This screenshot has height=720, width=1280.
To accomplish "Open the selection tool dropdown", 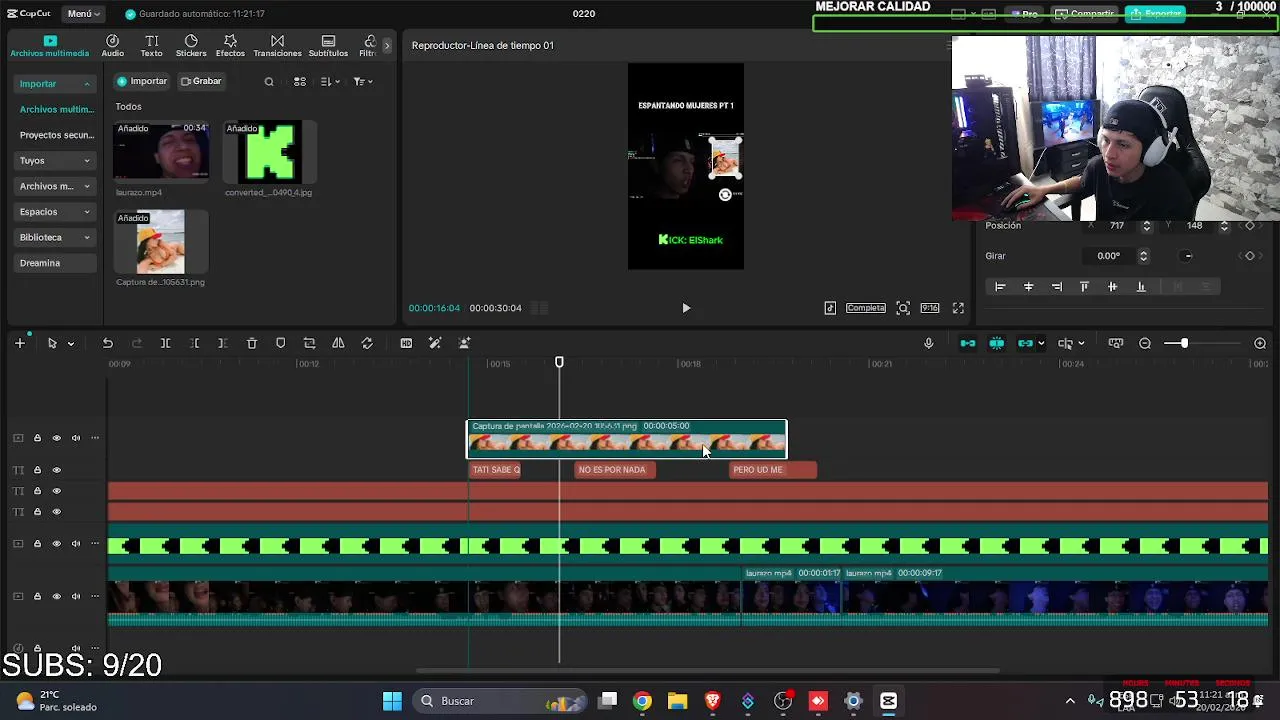I will [x=70, y=344].
